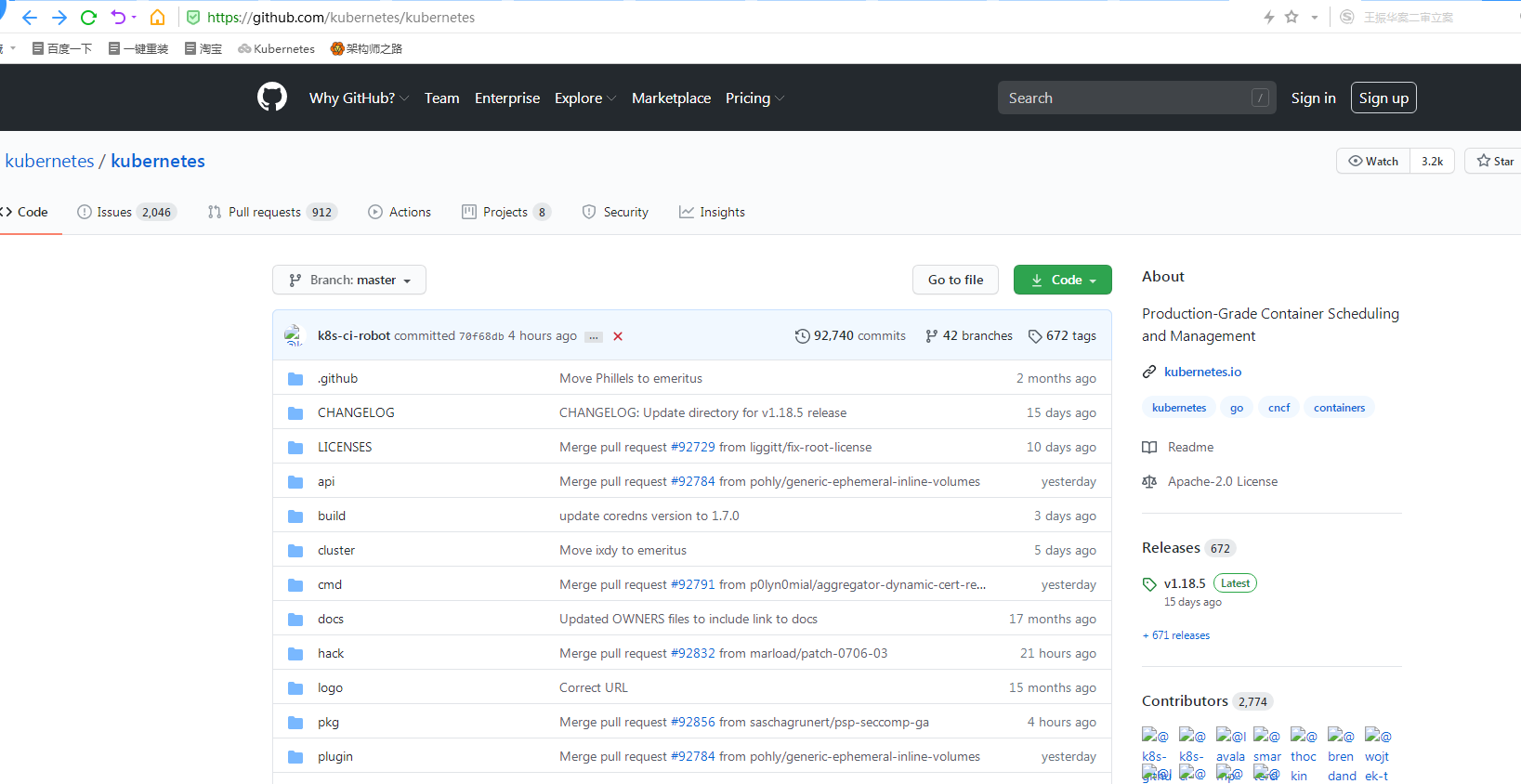Open the plugin folder icon
Viewport: 1521px width, 784px height.
pos(295,757)
